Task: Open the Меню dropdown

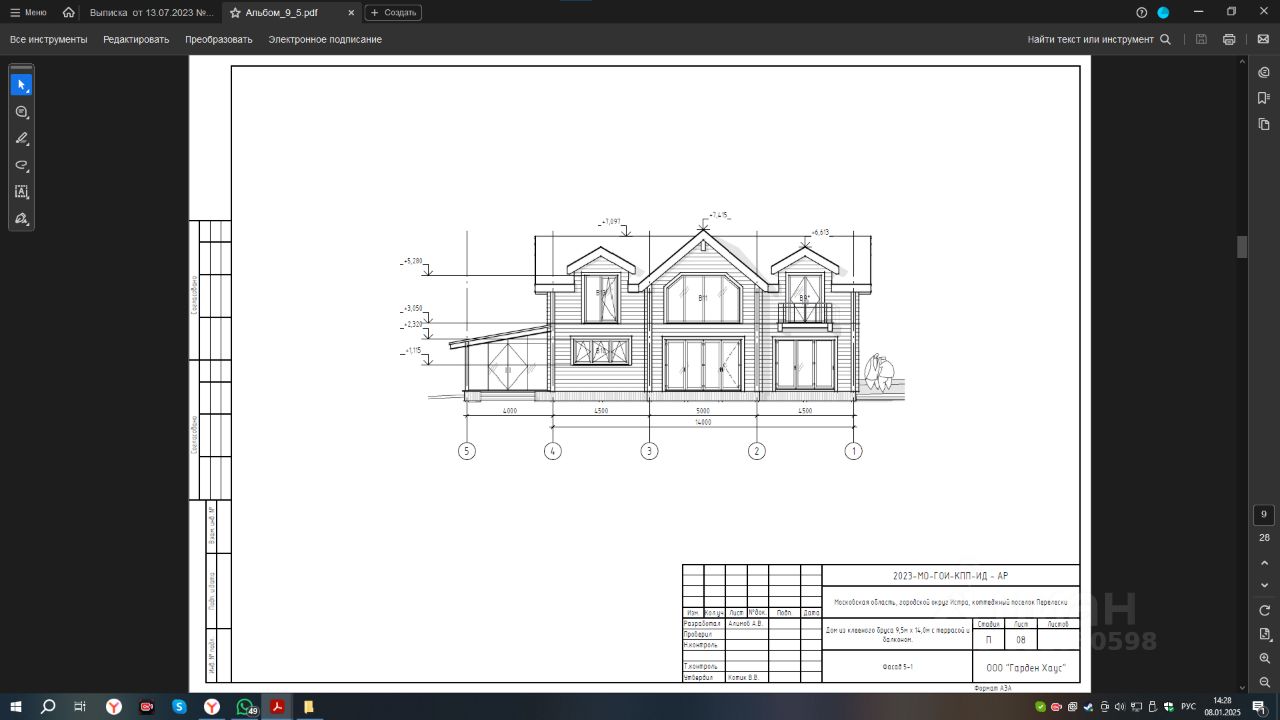Action: coord(28,13)
